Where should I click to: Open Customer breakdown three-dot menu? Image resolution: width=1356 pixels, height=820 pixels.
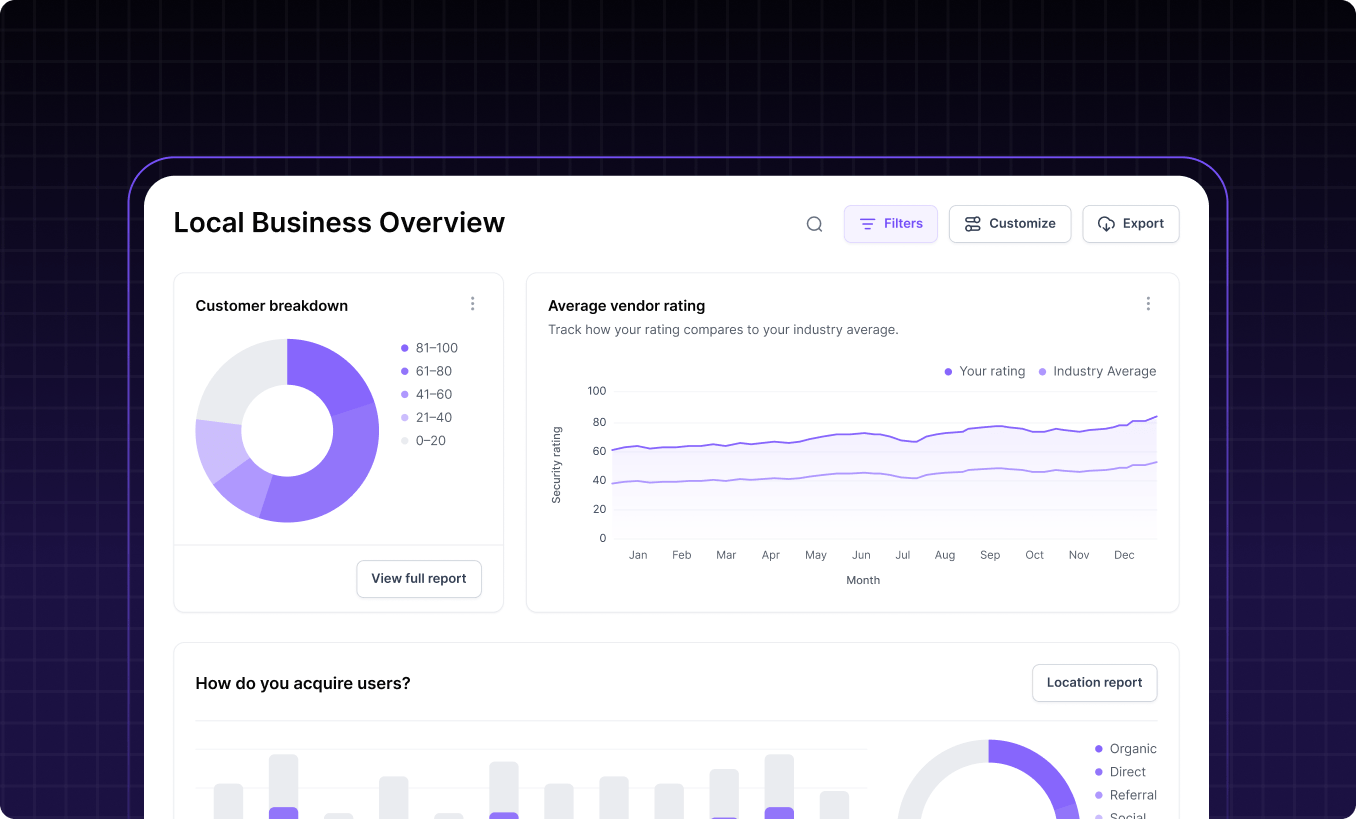(x=473, y=304)
